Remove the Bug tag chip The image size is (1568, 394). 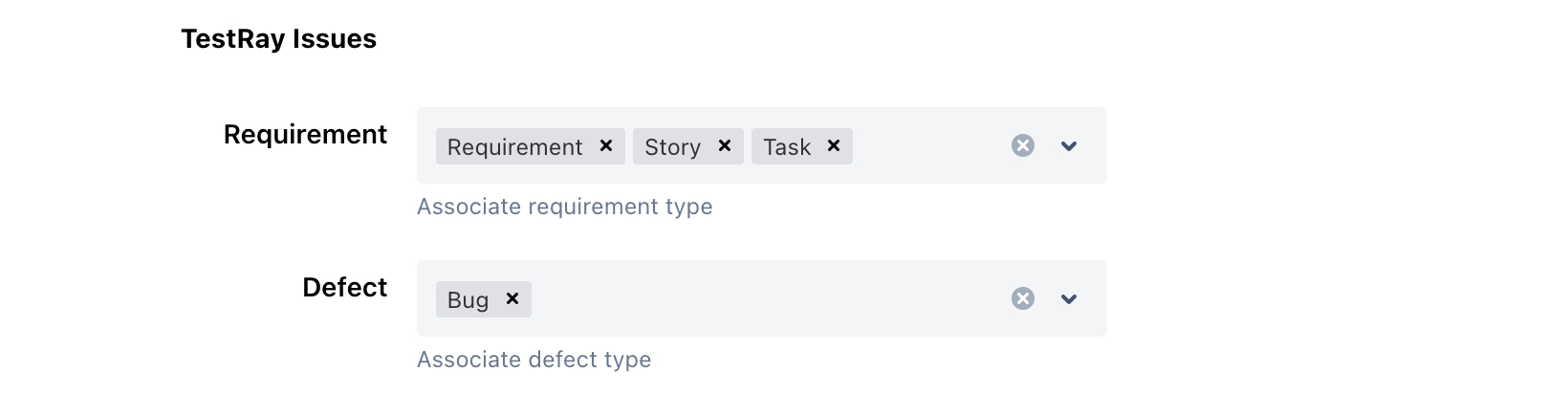(512, 298)
